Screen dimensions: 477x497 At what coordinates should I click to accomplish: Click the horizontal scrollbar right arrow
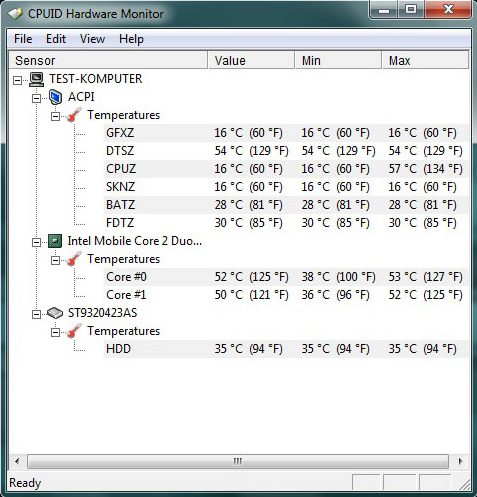click(460, 462)
